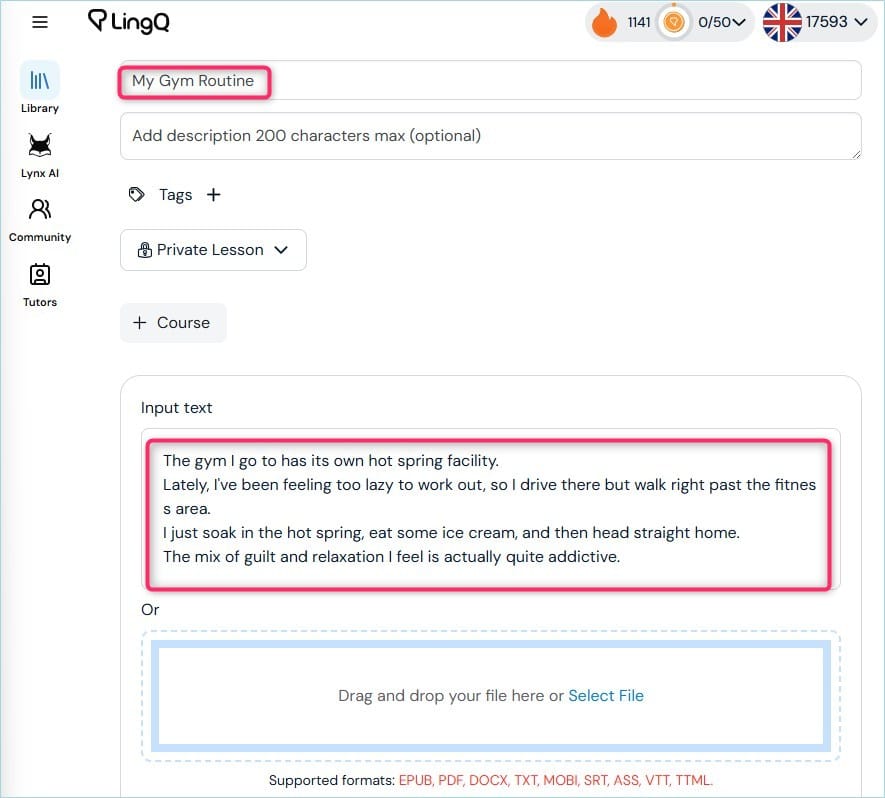Click the tag icon beside Tags
885x798 pixels.
pyautogui.click(x=137, y=195)
